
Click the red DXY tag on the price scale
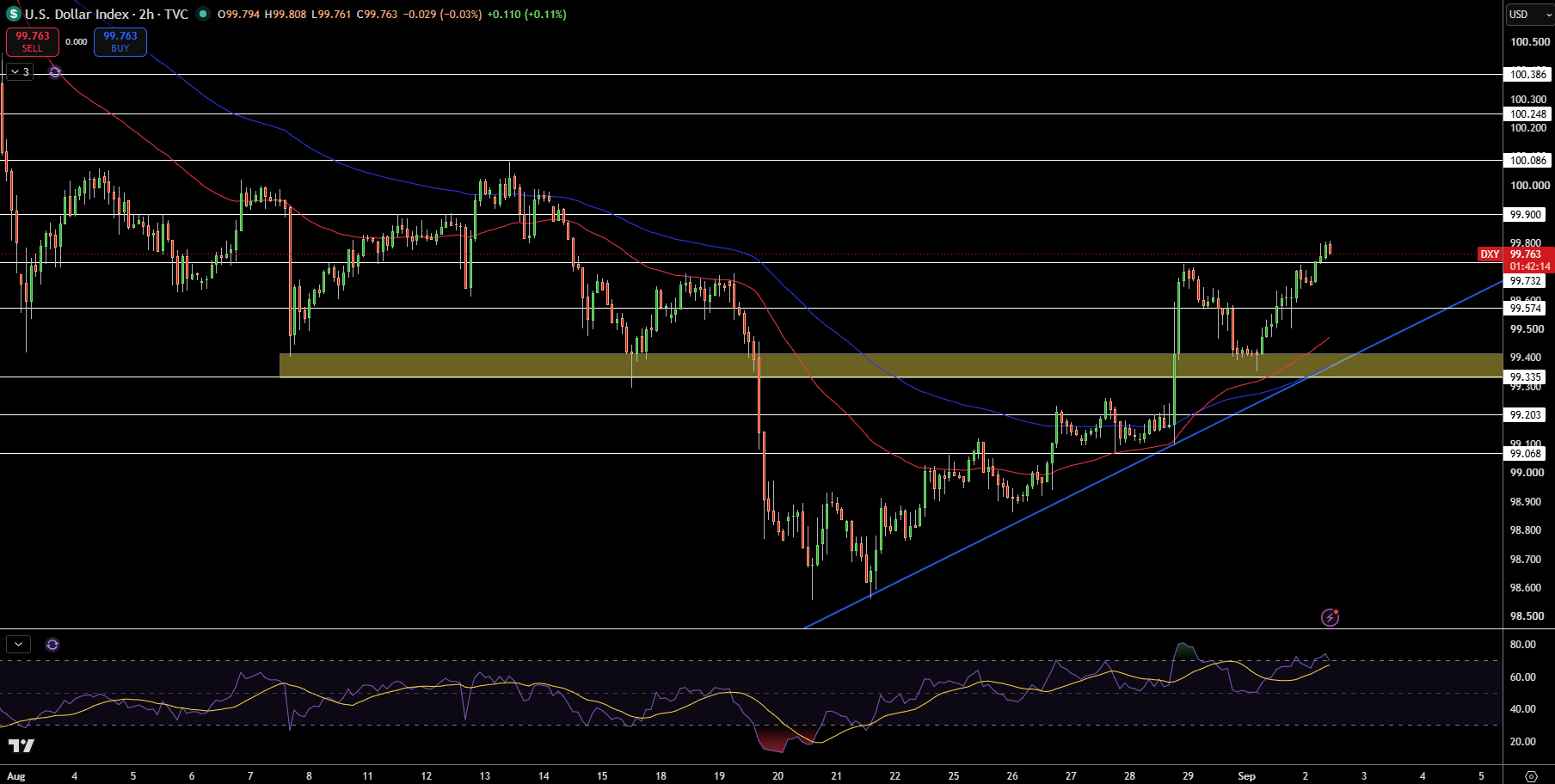pyautogui.click(x=1490, y=254)
